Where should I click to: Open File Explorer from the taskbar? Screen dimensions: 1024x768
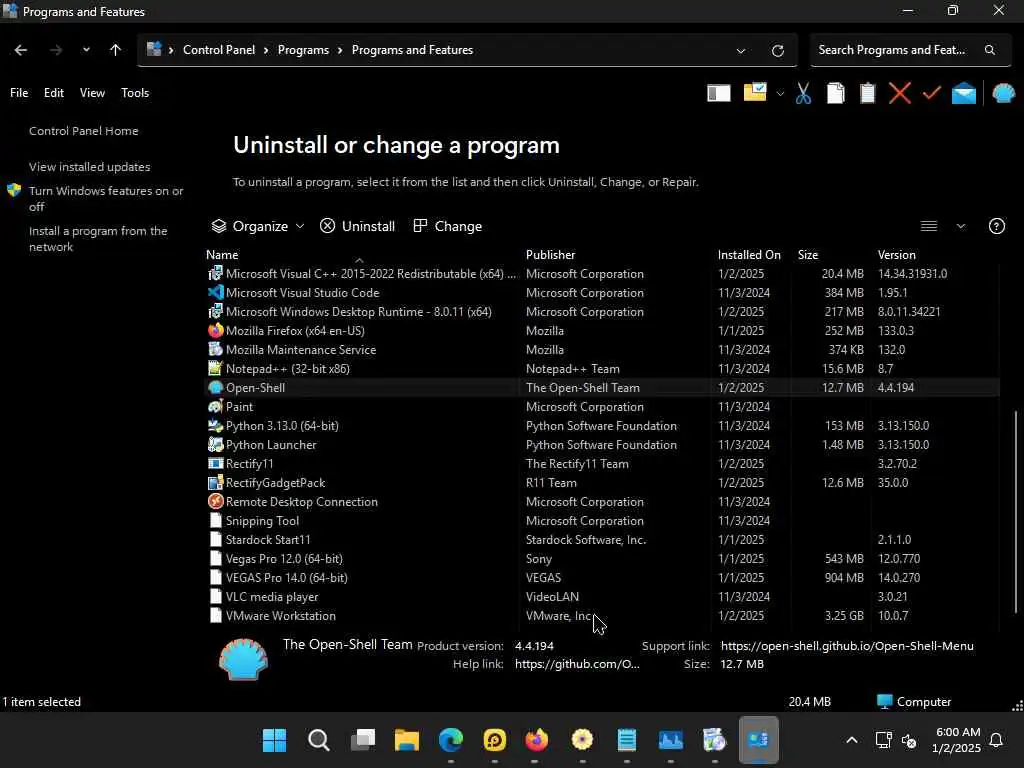[406, 741]
